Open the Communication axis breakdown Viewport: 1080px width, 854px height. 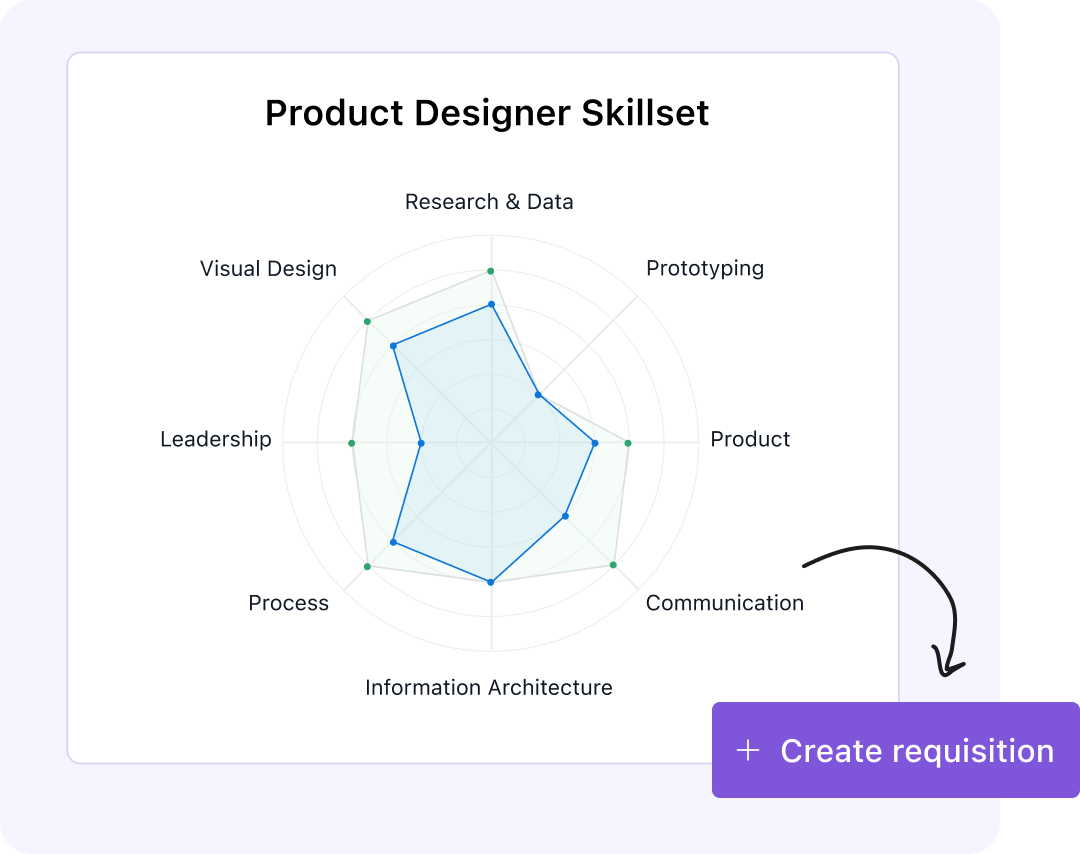coord(724,603)
